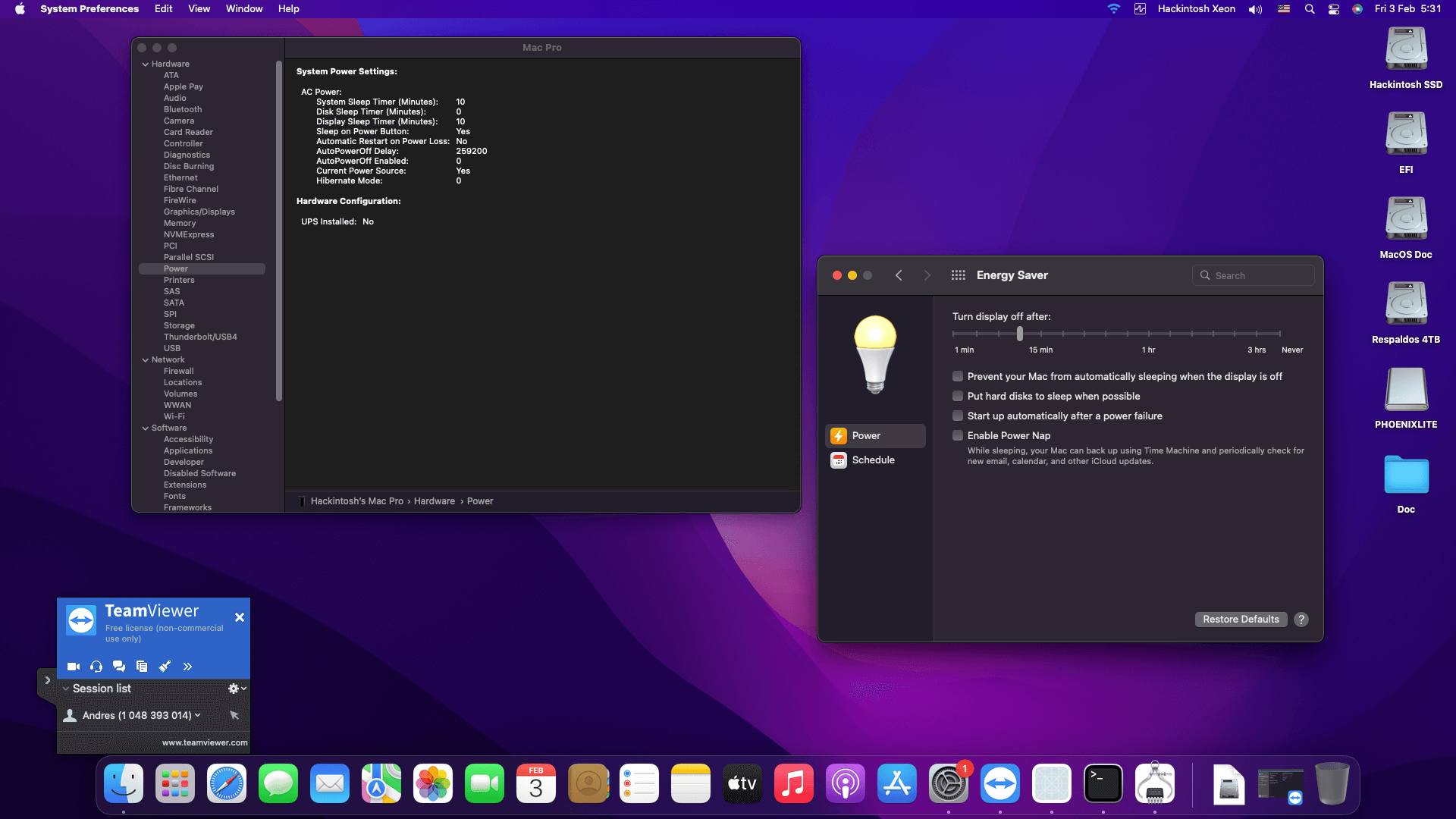Select Graphics/Displays in the Hardware list
1456x819 pixels.
pos(199,212)
